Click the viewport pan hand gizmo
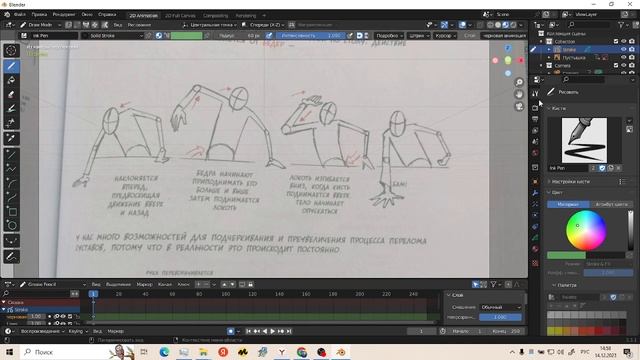640x360 pixels. click(x=519, y=94)
